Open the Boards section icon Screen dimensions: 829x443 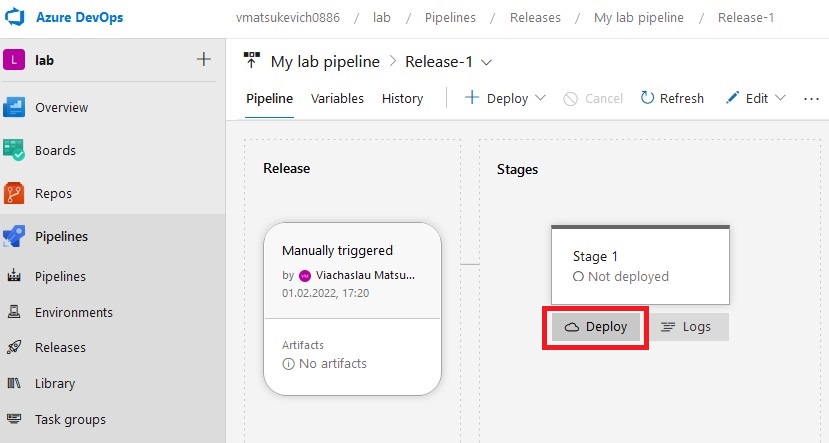click(x=15, y=150)
